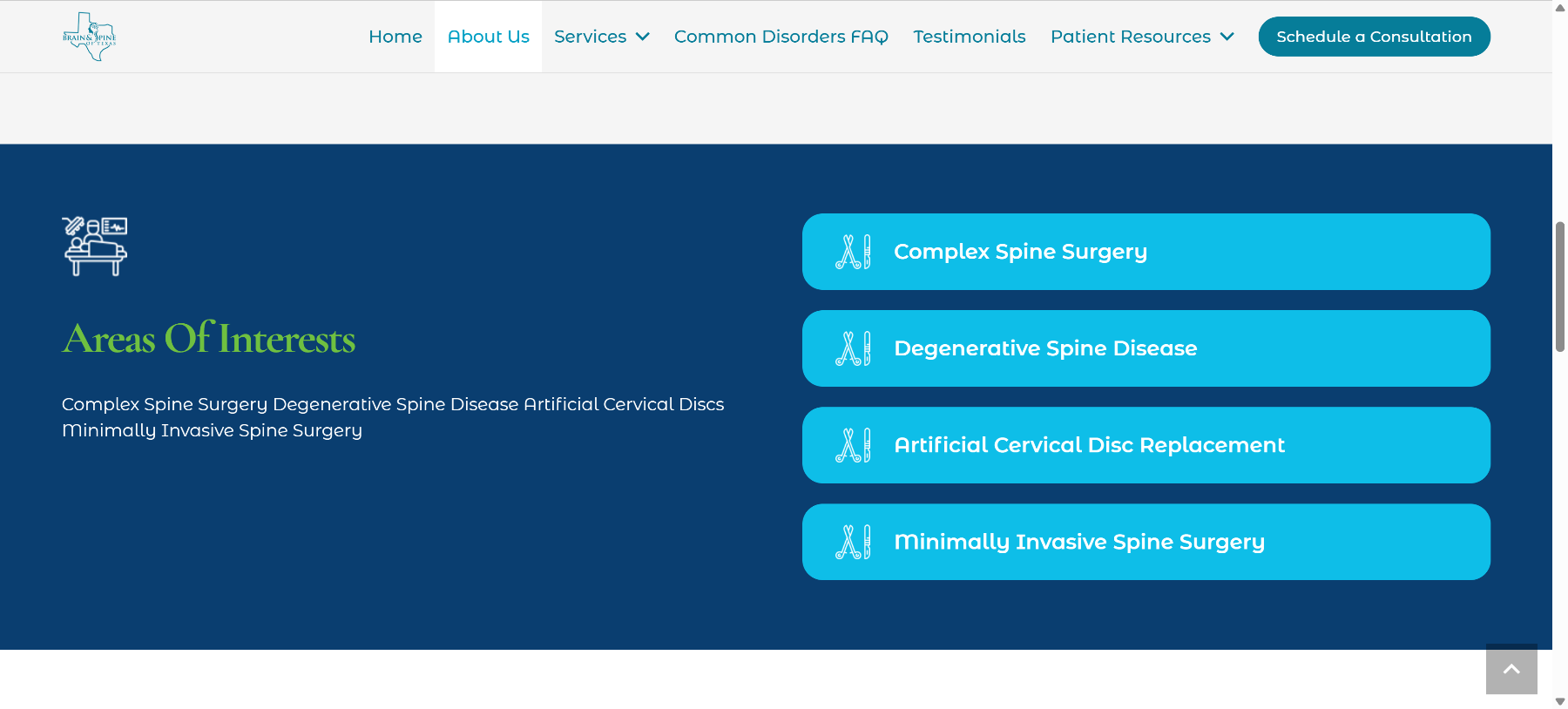The height and width of the screenshot is (709, 1568).
Task: Click the vertical scrollbar thumb
Action: click(x=1559, y=287)
